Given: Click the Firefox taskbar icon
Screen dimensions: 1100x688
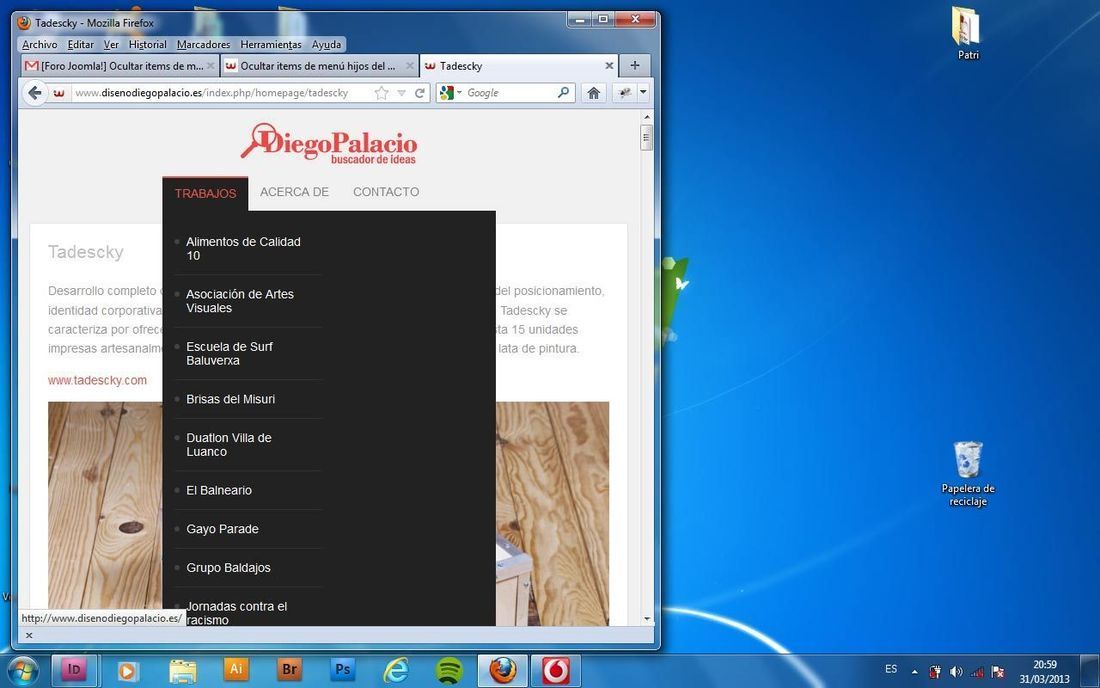Looking at the screenshot, I should coord(502,670).
